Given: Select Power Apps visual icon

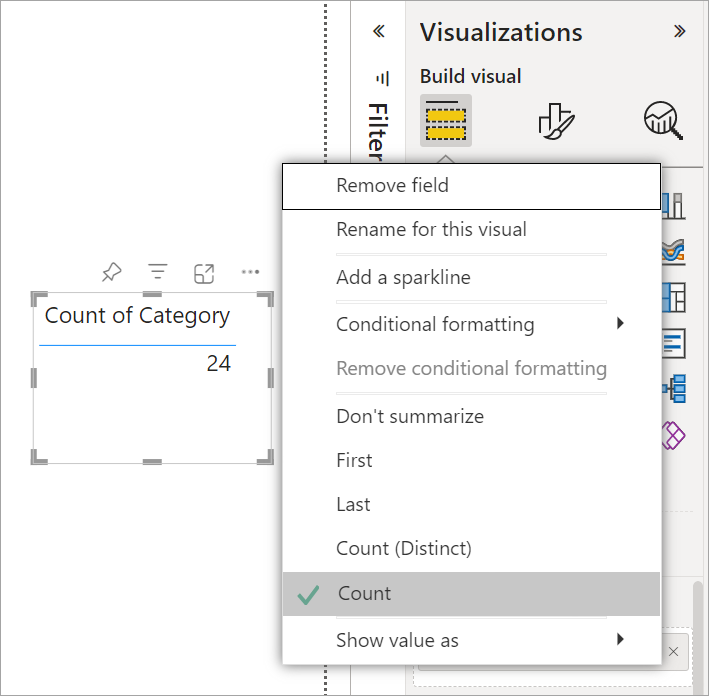Looking at the screenshot, I should (x=674, y=435).
